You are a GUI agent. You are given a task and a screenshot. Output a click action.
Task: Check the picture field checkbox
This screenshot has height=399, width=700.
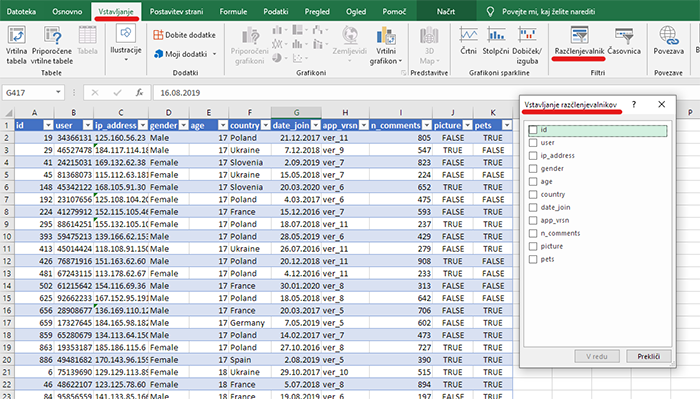(533, 246)
